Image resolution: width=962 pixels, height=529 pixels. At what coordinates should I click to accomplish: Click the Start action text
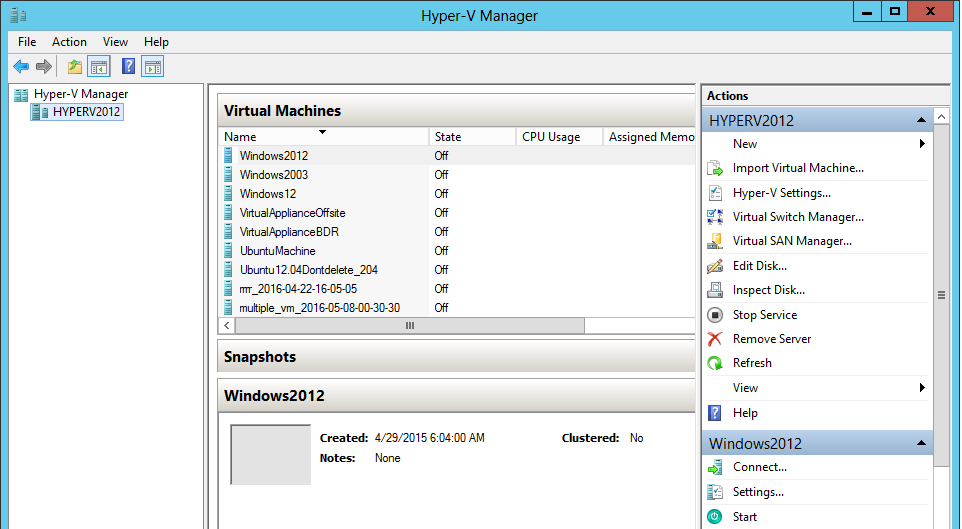pos(745,517)
